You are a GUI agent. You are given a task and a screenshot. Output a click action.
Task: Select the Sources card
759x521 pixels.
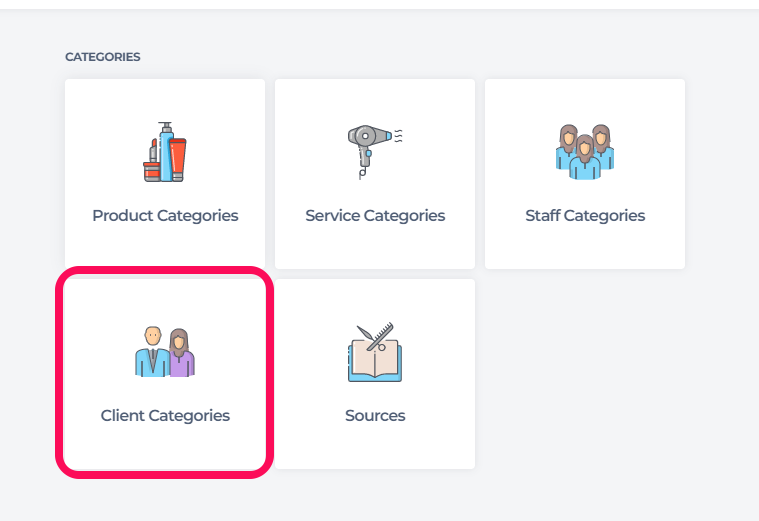[x=375, y=373]
